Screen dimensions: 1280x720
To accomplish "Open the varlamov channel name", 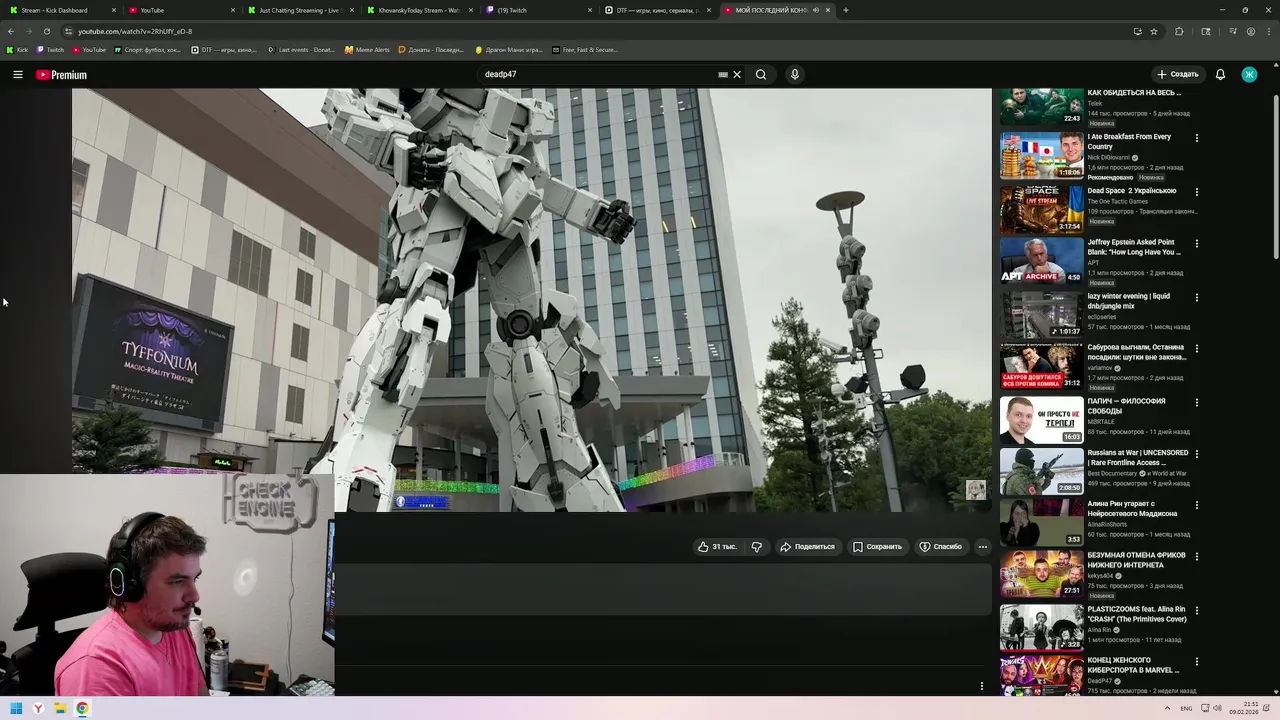I will (x=1099, y=368).
